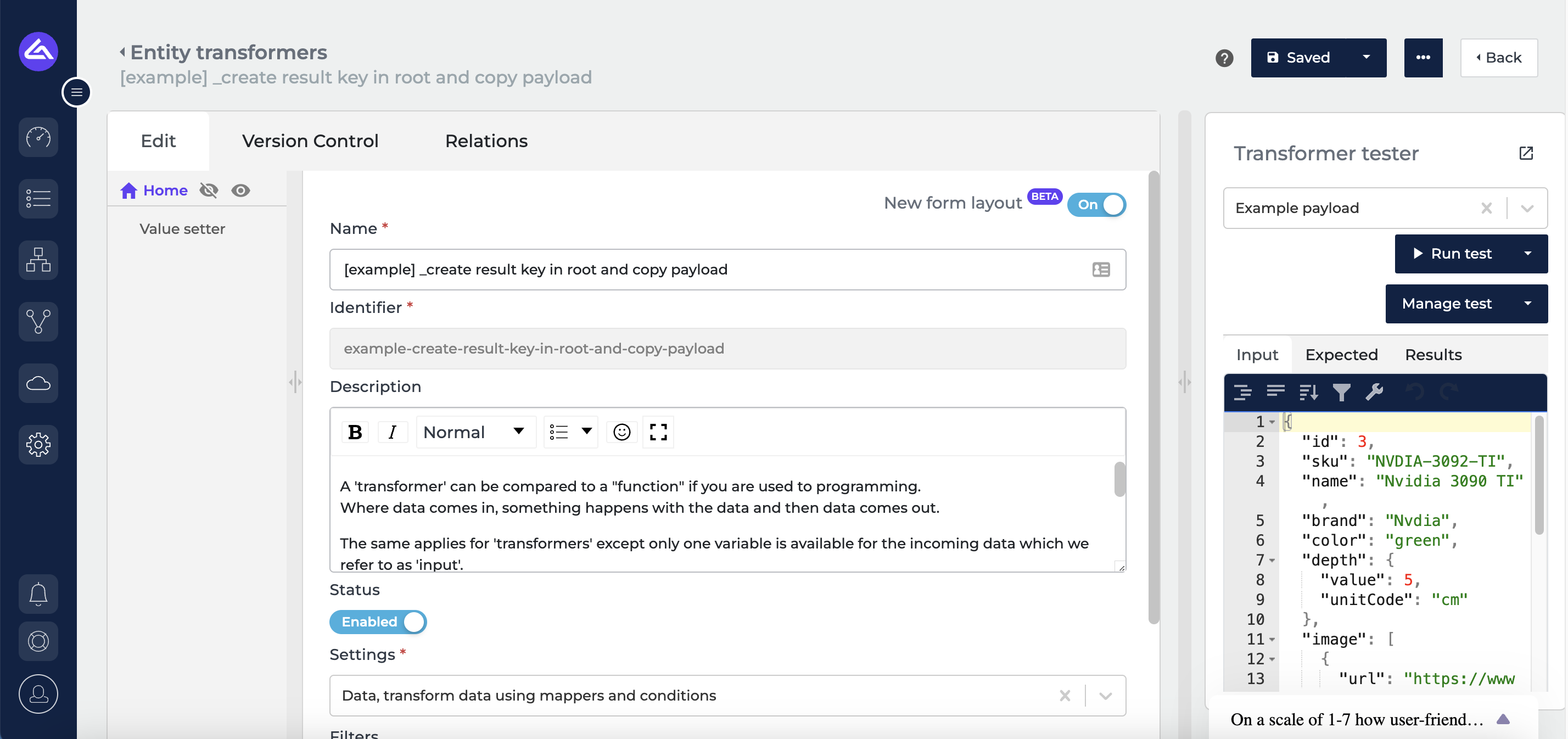1568x739 pixels.
Task: Select the Input tab in Transformer tester
Action: point(1257,355)
